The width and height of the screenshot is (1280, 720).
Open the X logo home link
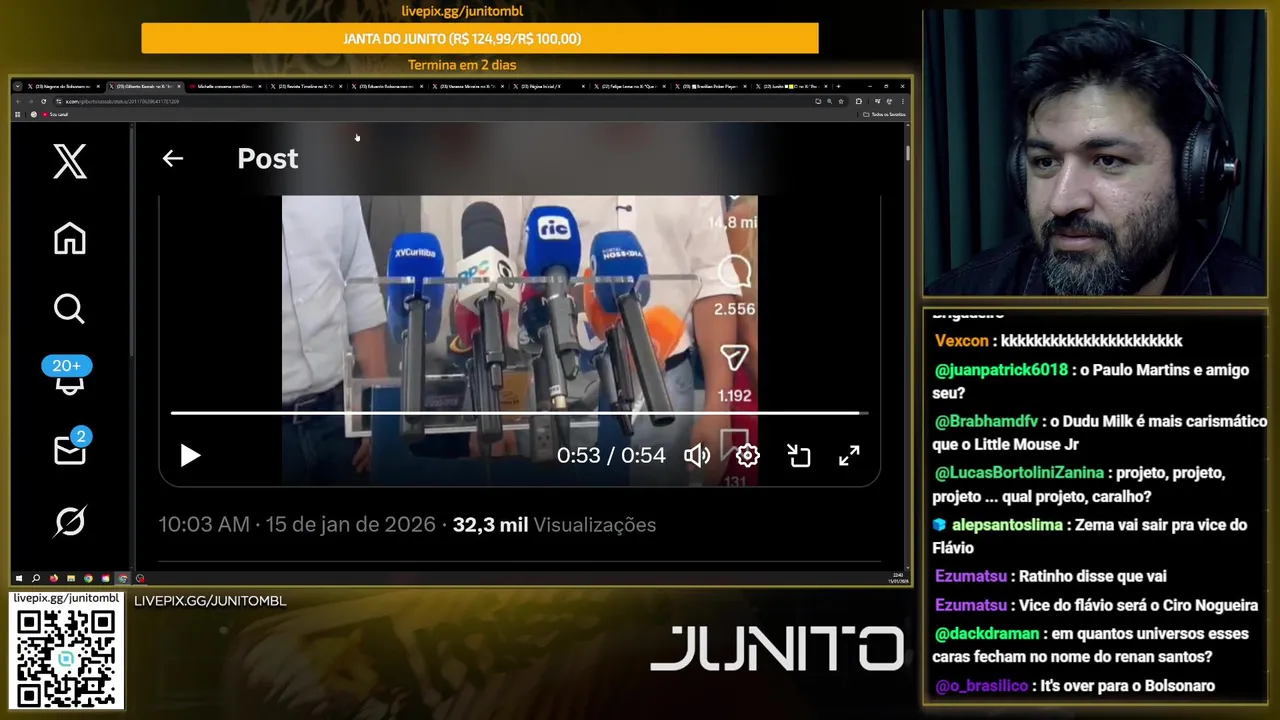coord(70,161)
